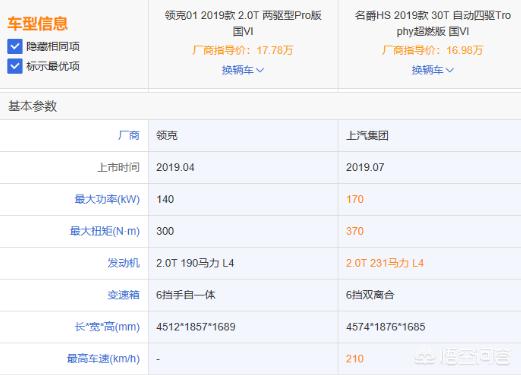This screenshot has height=375, width=521.
Task: Click the 名爵HS 厂商指导价 16.98万 price
Action: click(432, 50)
